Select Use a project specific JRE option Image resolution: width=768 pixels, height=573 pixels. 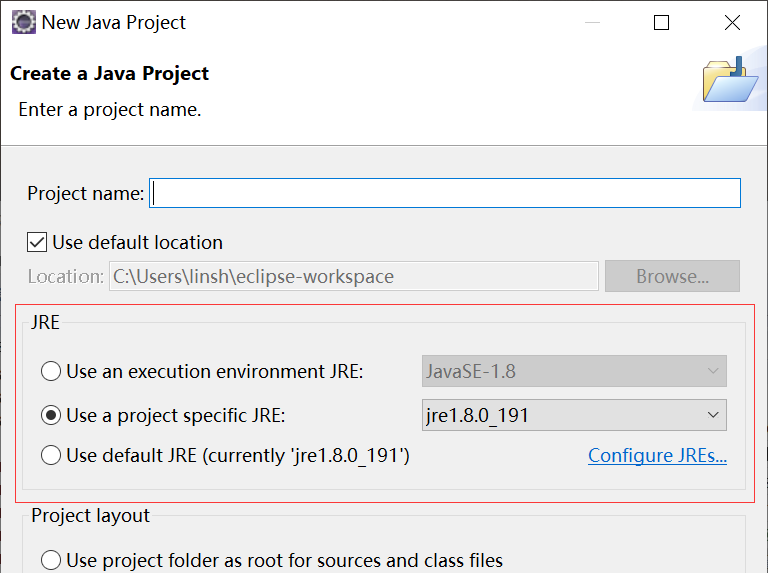(x=51, y=415)
